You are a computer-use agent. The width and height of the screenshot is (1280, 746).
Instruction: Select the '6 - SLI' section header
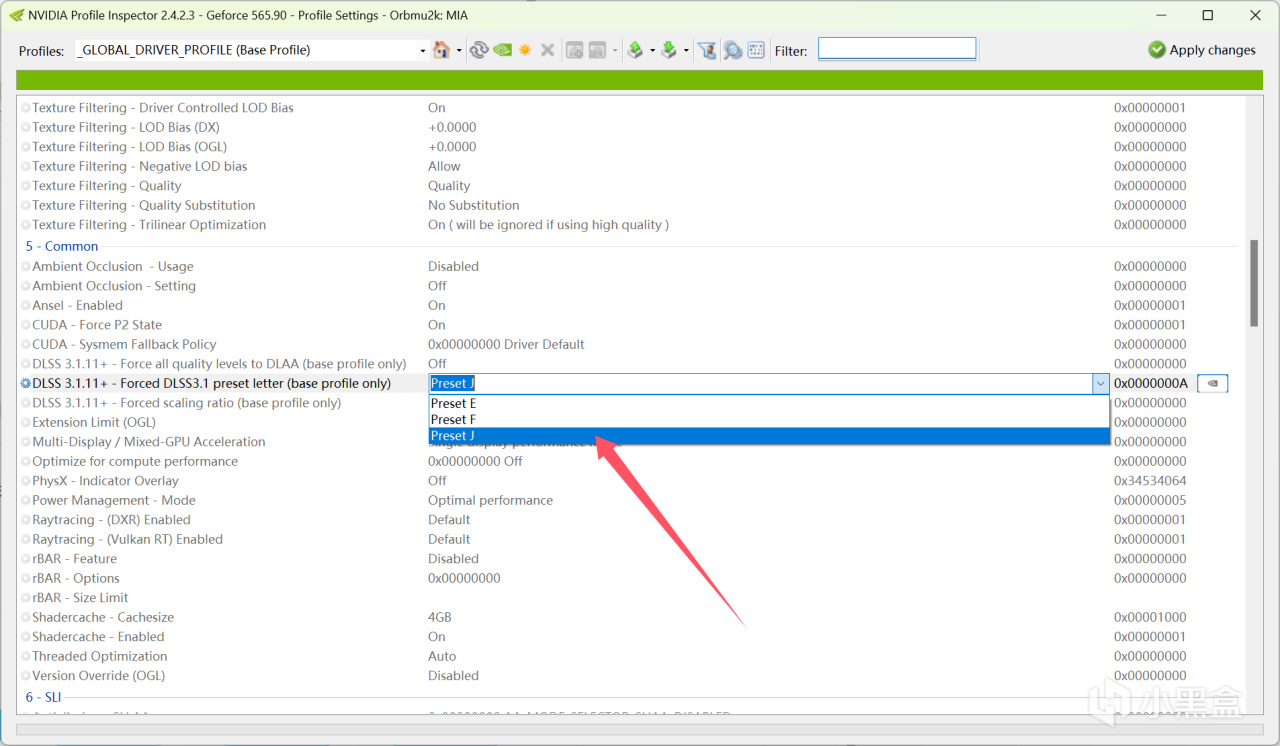pos(44,696)
